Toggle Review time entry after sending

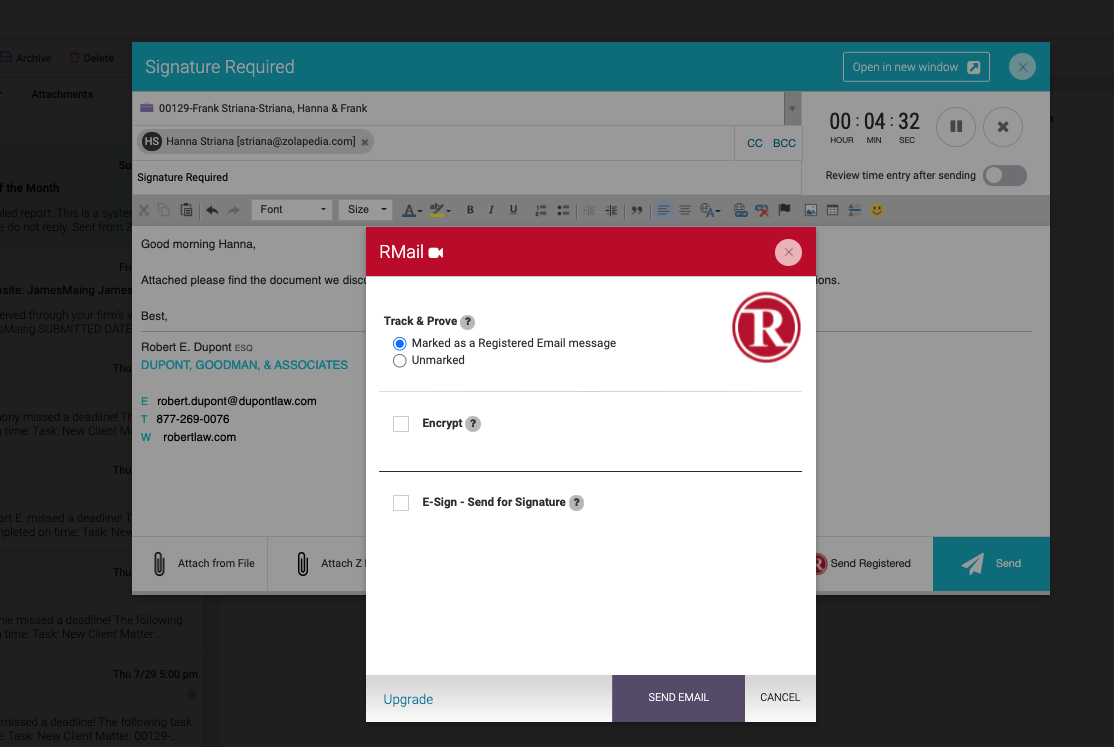(x=1005, y=176)
